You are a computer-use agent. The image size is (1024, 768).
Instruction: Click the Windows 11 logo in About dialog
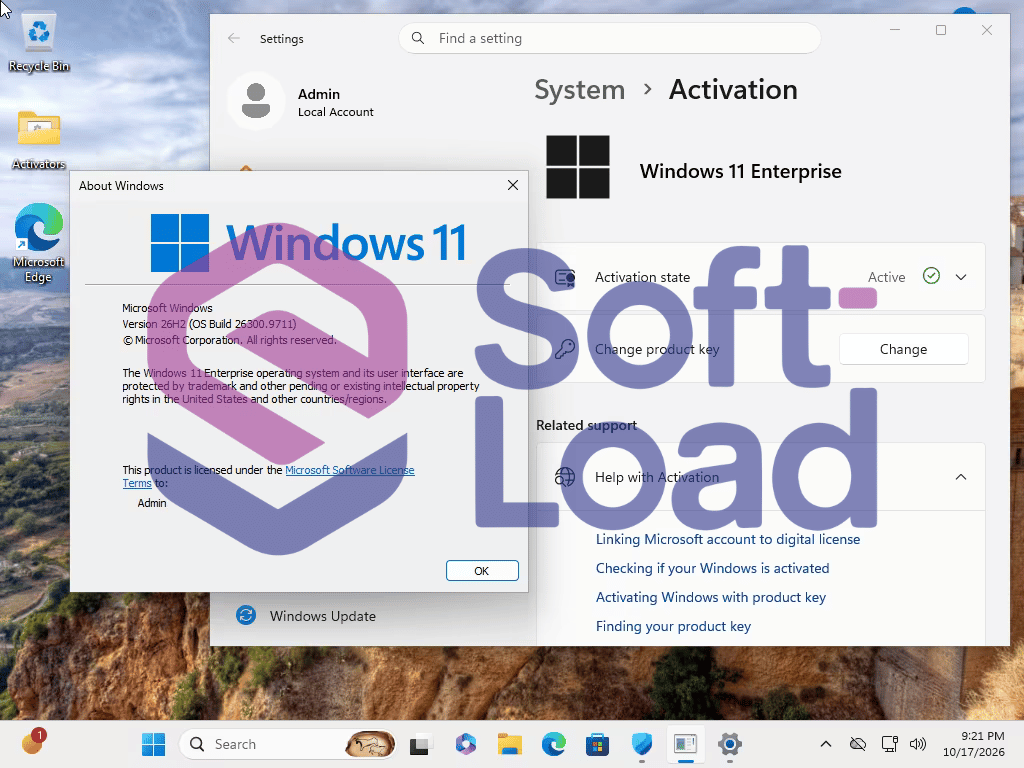coord(308,243)
